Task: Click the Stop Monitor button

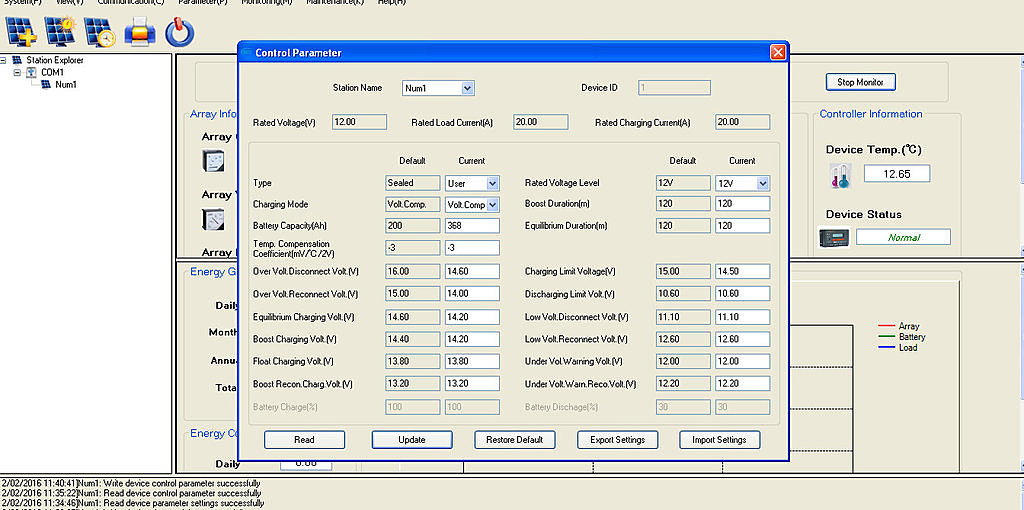Action: (x=860, y=82)
